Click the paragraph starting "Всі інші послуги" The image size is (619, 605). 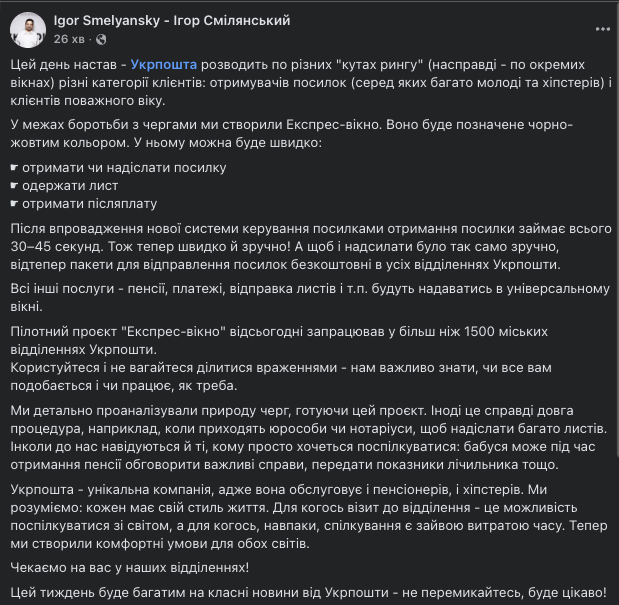pyautogui.click(x=300, y=298)
